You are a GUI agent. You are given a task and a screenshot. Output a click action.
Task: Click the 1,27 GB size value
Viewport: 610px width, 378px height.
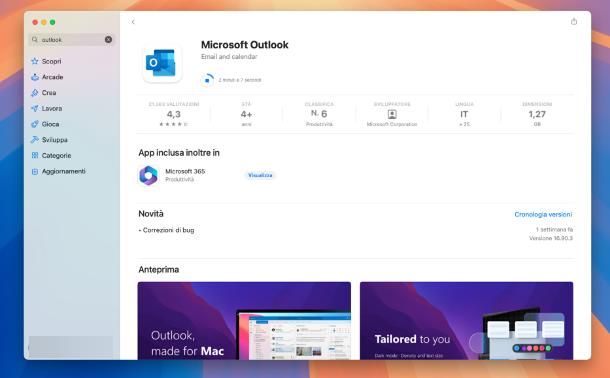[537, 114]
